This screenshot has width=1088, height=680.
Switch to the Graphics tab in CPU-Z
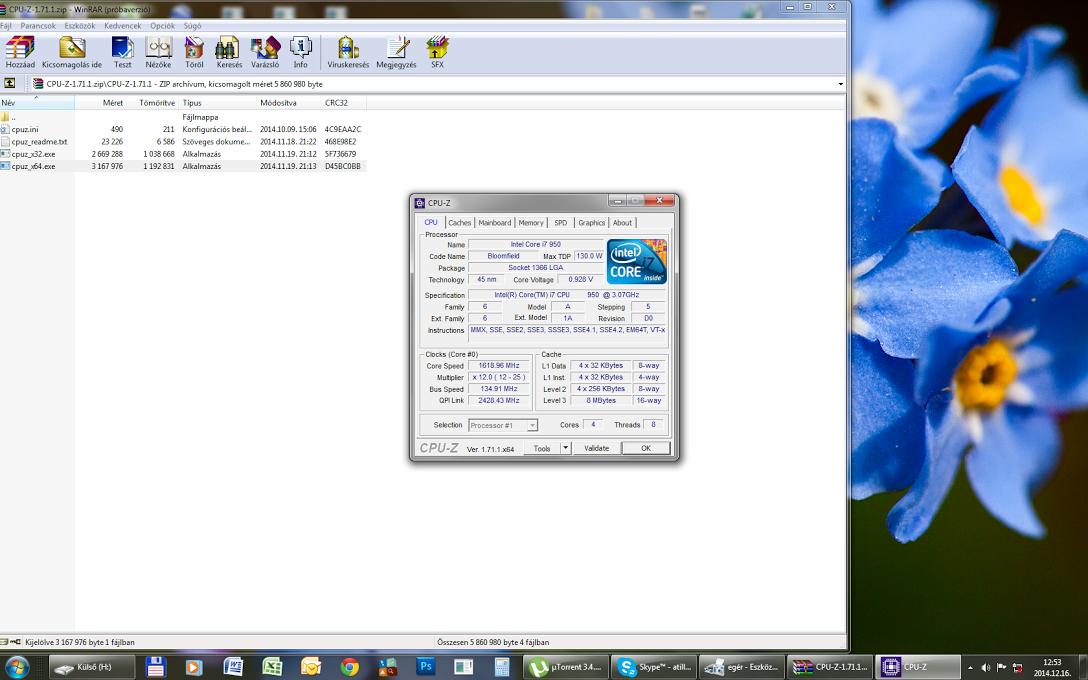click(x=592, y=223)
